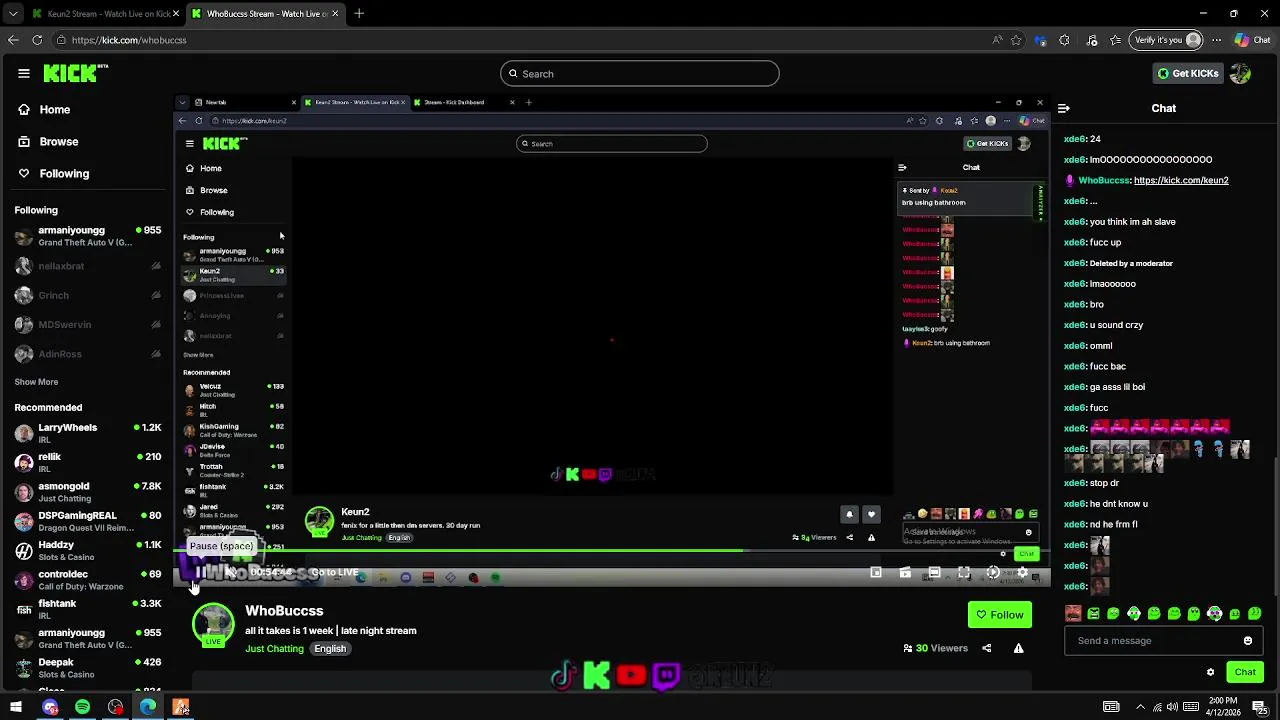The image size is (1280, 720).
Task: Click the English language tag
Action: pos(330,649)
